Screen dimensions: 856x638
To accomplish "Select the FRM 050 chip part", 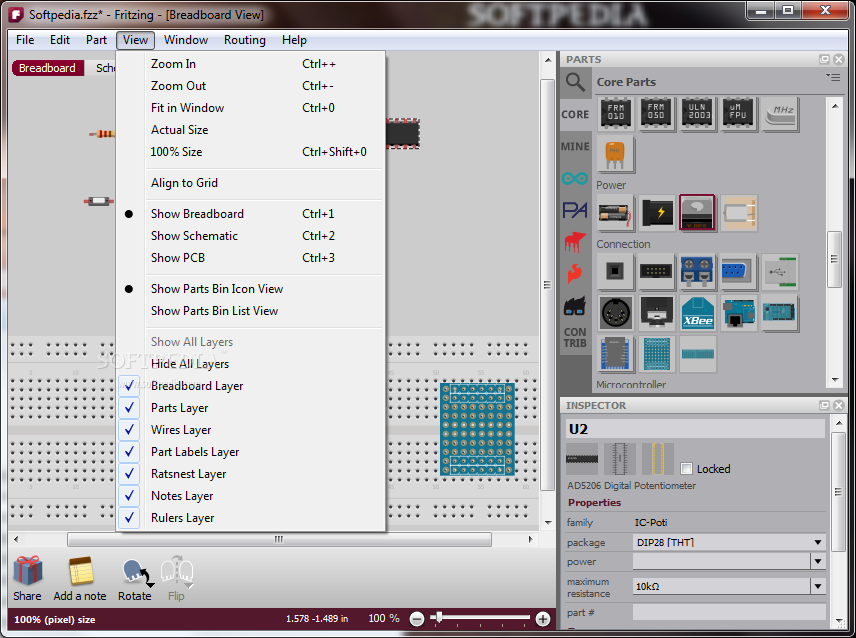I will pos(656,114).
